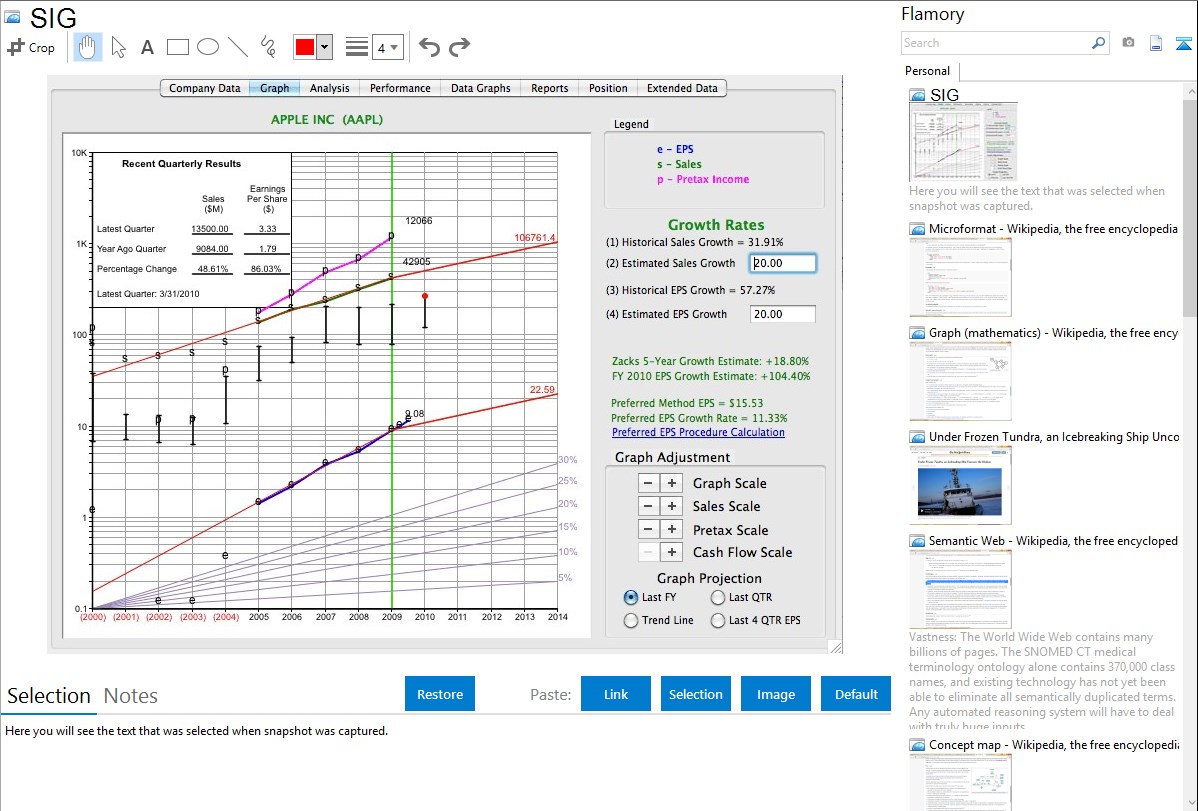Screen dimensions: 1198x811
Task: Activate the hand pan tool
Action: pos(87,47)
